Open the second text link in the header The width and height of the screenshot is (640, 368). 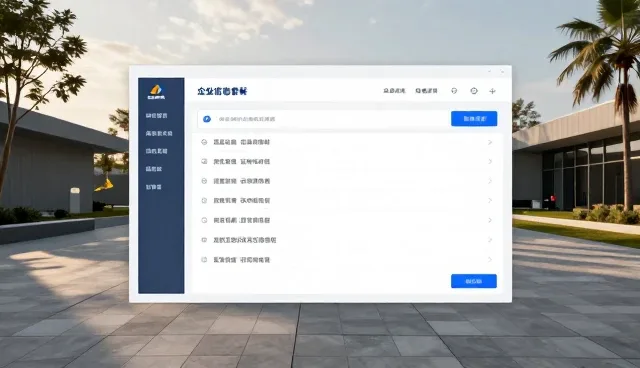pyautogui.click(x=426, y=91)
